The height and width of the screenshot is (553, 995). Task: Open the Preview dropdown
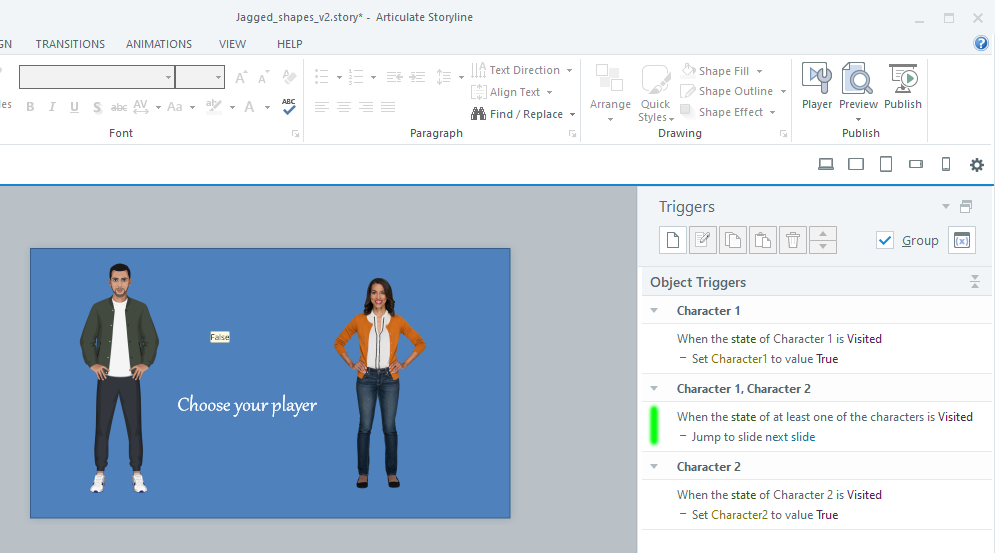pyautogui.click(x=858, y=119)
